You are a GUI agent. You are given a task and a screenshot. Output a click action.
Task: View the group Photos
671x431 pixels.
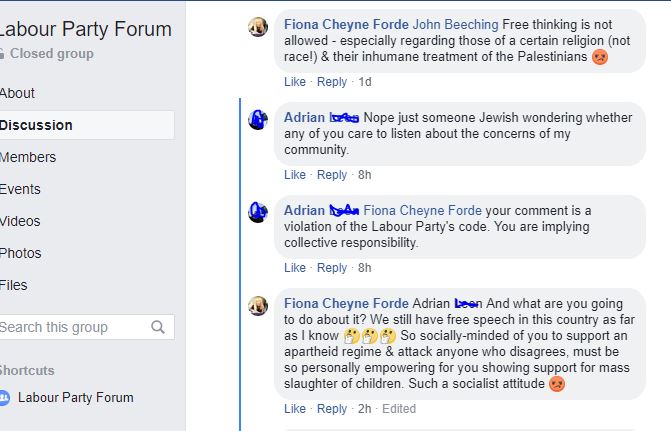(20, 253)
